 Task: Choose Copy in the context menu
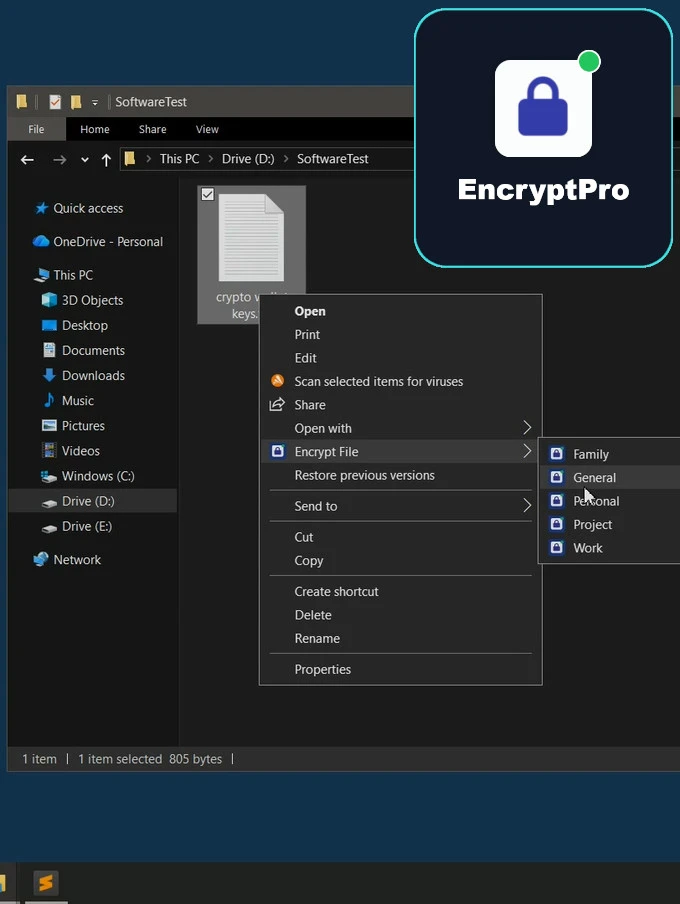point(401,560)
